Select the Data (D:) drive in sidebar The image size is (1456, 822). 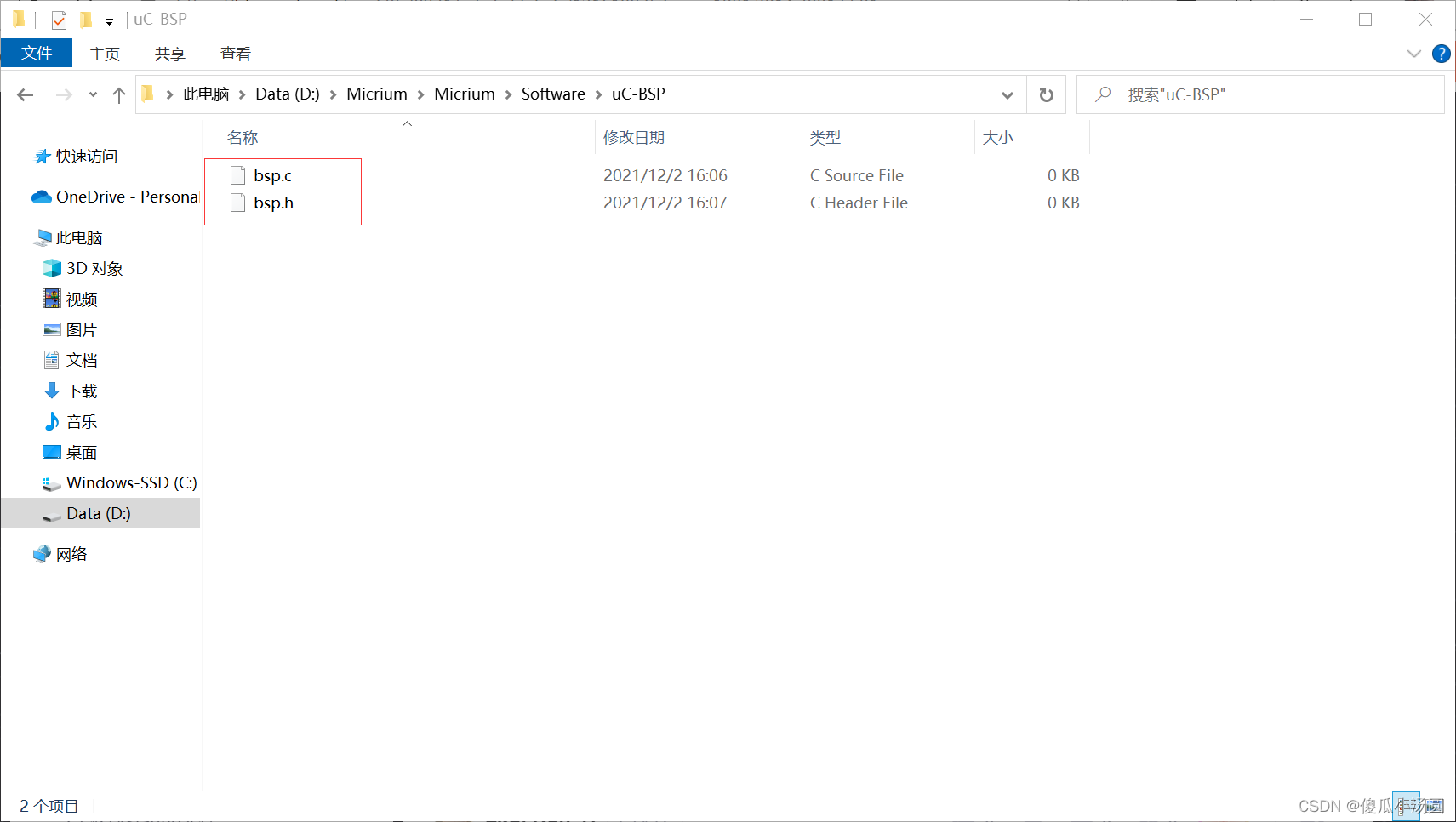tap(99, 513)
